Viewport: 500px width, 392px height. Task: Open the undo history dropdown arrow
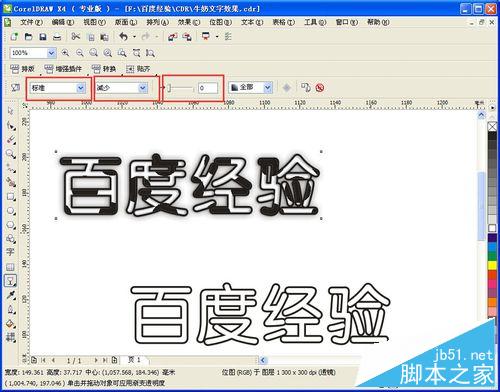coord(134,36)
